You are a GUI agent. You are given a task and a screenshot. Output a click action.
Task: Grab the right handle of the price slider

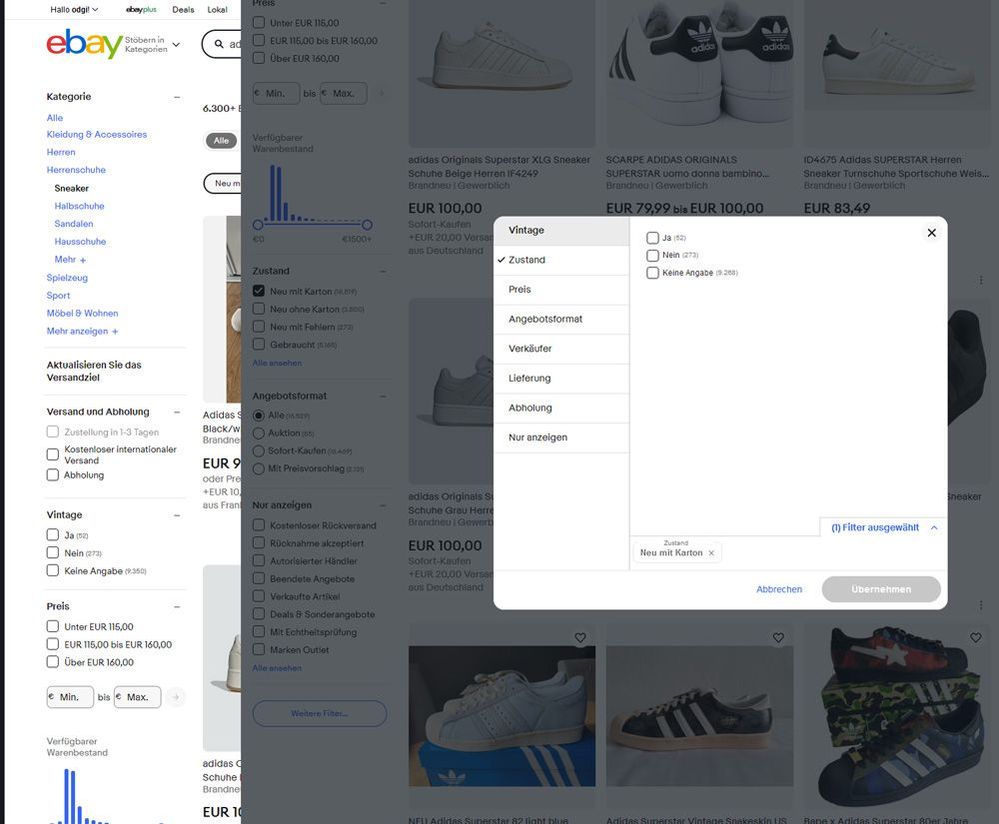click(367, 225)
